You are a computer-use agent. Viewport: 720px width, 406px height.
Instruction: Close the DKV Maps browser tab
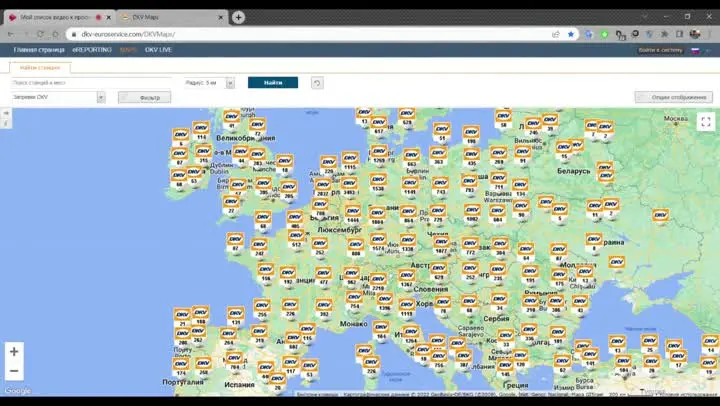coord(221,17)
